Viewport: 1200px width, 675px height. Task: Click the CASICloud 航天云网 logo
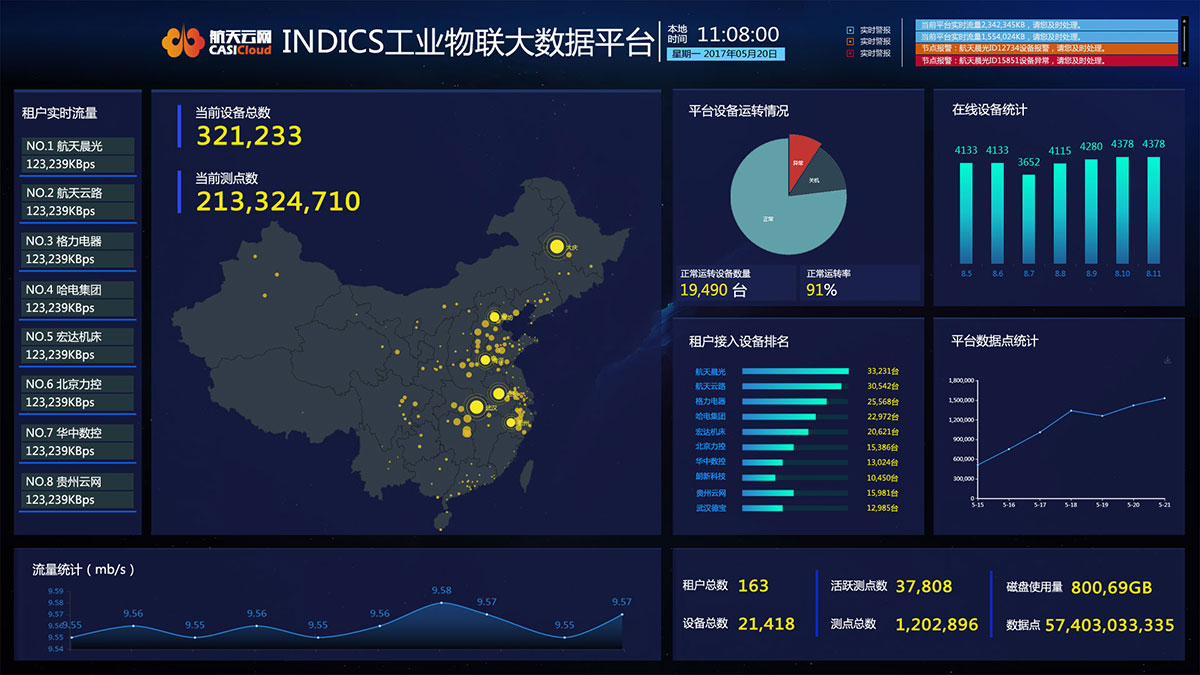pyautogui.click(x=216, y=41)
